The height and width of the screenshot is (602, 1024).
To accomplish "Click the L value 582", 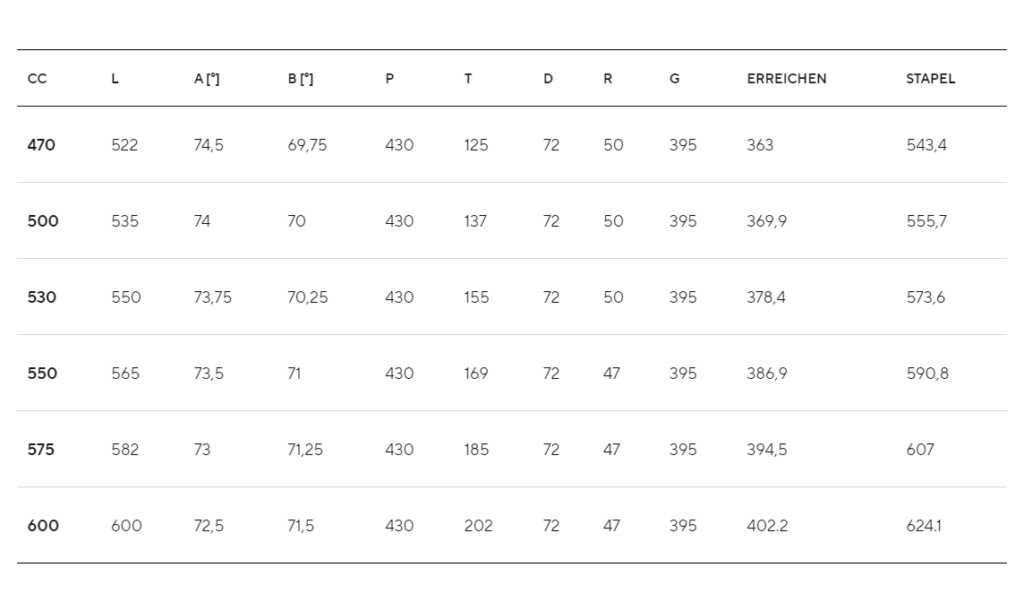I will [x=125, y=450].
